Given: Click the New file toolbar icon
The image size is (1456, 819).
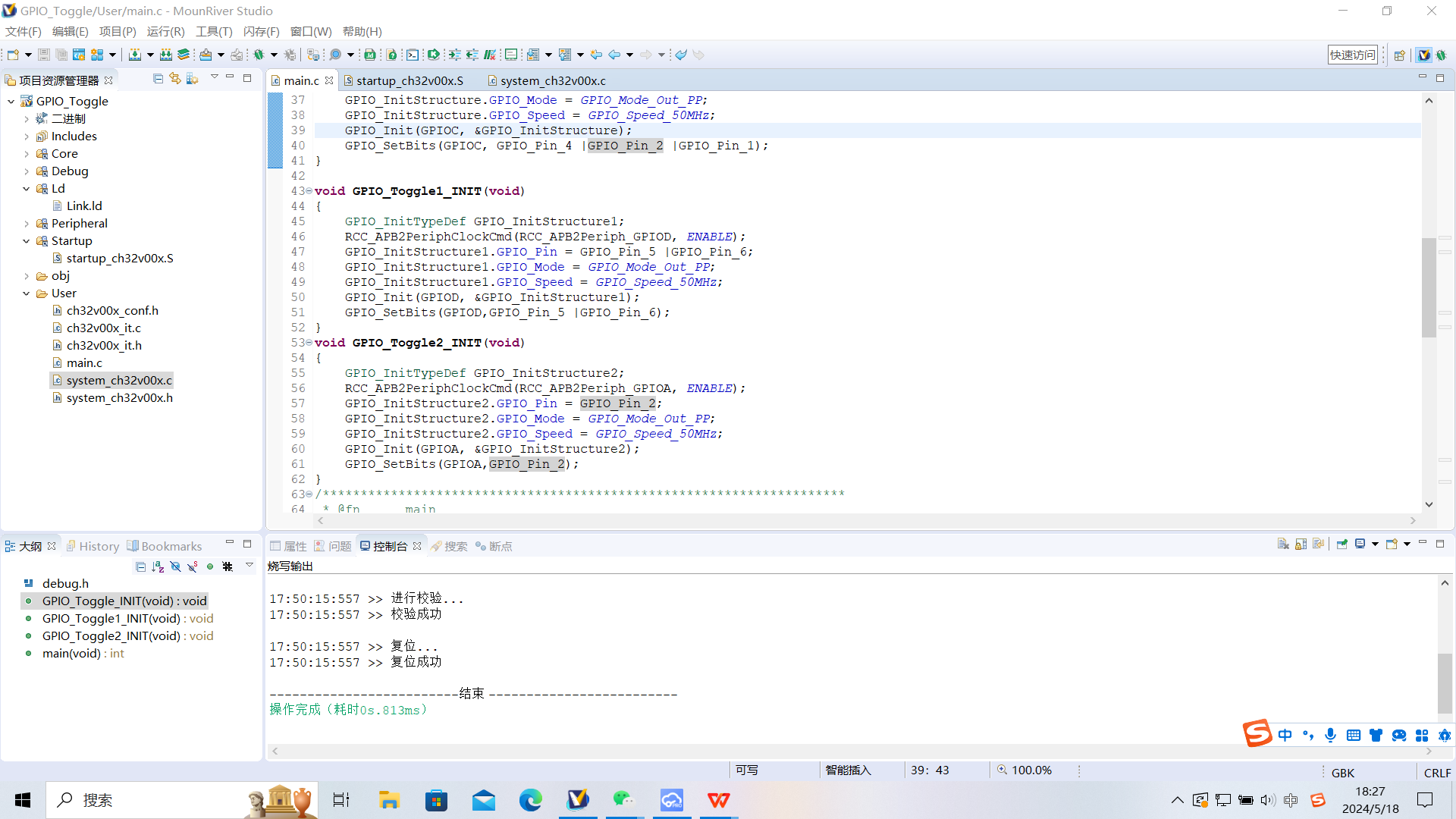Looking at the screenshot, I should [x=13, y=55].
